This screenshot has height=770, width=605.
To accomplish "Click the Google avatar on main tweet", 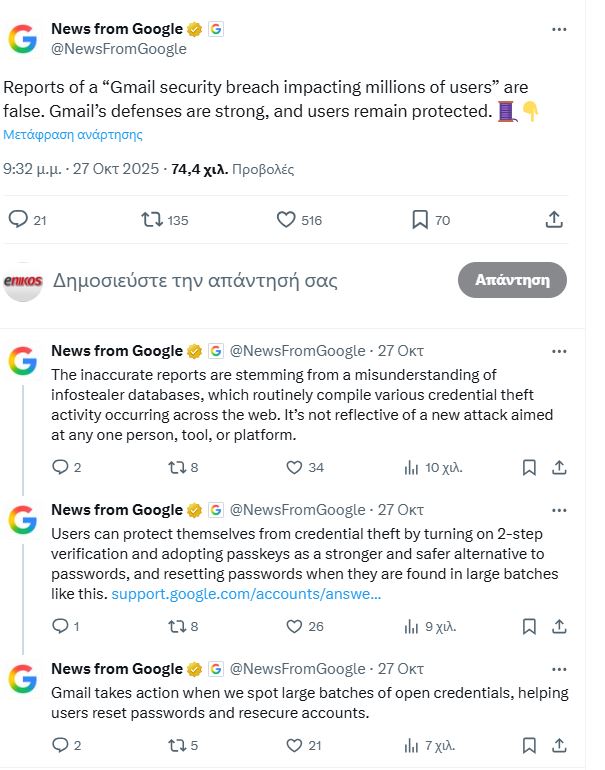I will pyautogui.click(x=23, y=39).
